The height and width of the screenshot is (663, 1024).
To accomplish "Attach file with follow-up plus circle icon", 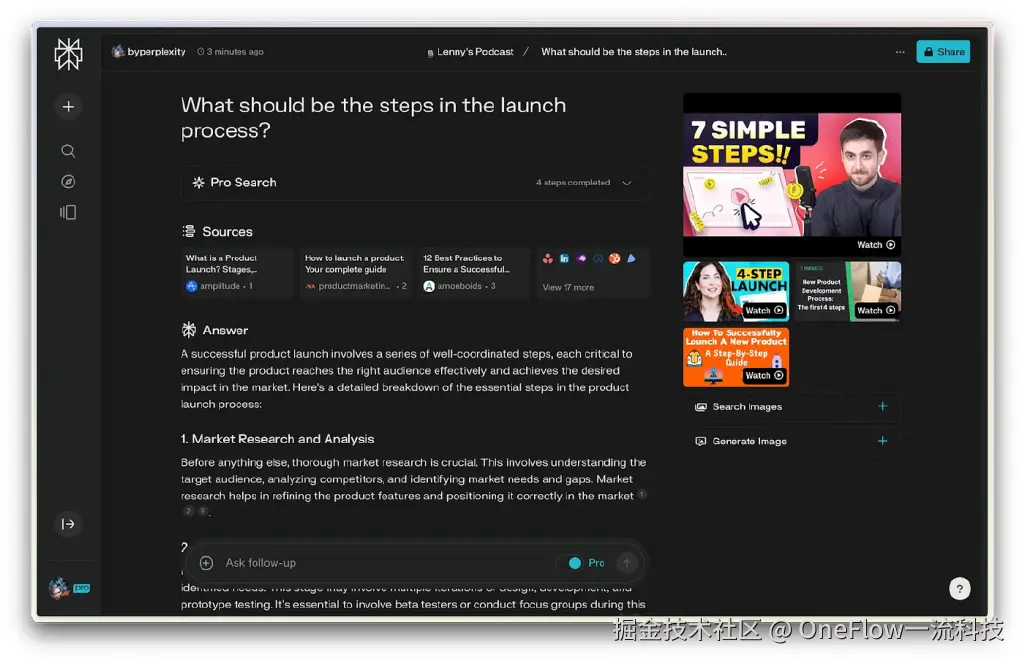I will tap(206, 563).
